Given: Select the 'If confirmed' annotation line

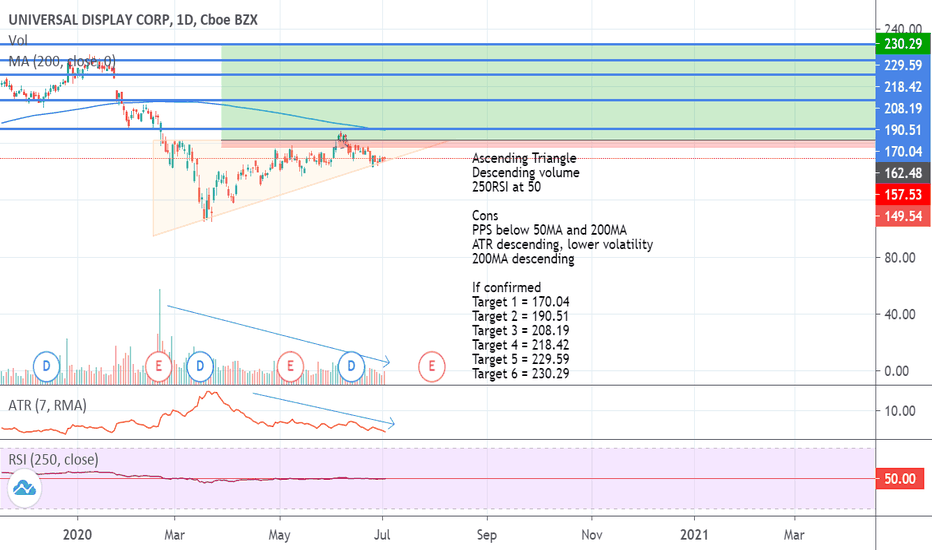Looking at the screenshot, I should point(506,287).
